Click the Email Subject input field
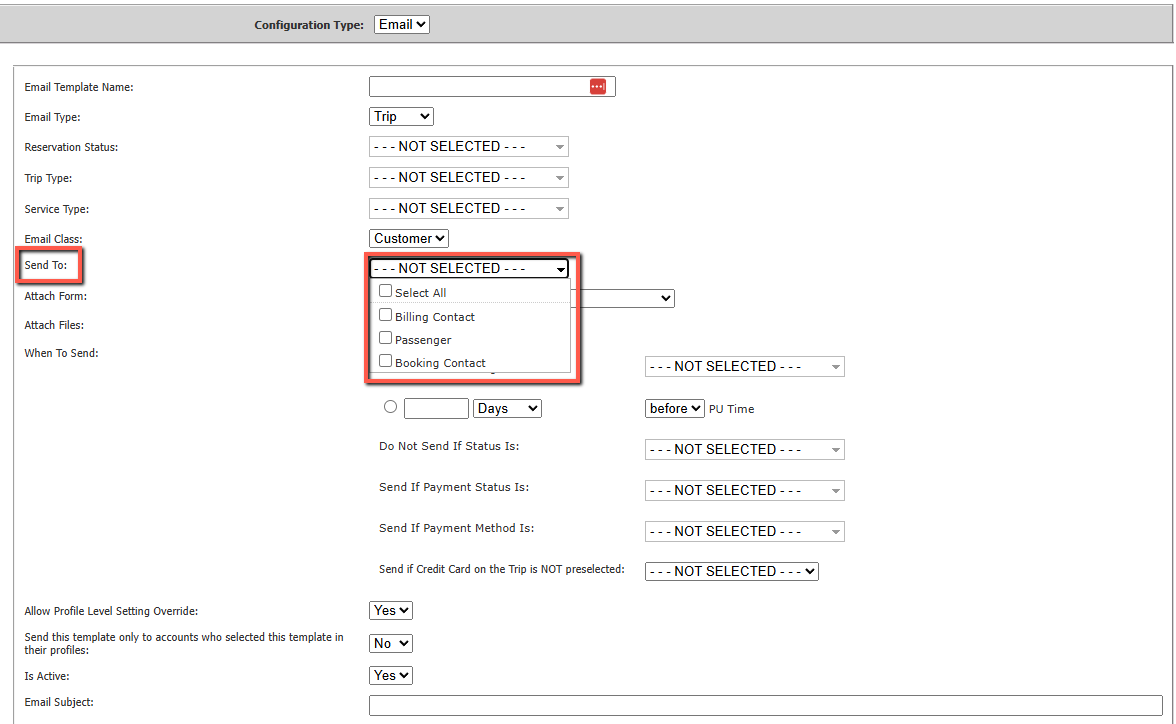The width and height of the screenshot is (1176, 724). point(766,705)
